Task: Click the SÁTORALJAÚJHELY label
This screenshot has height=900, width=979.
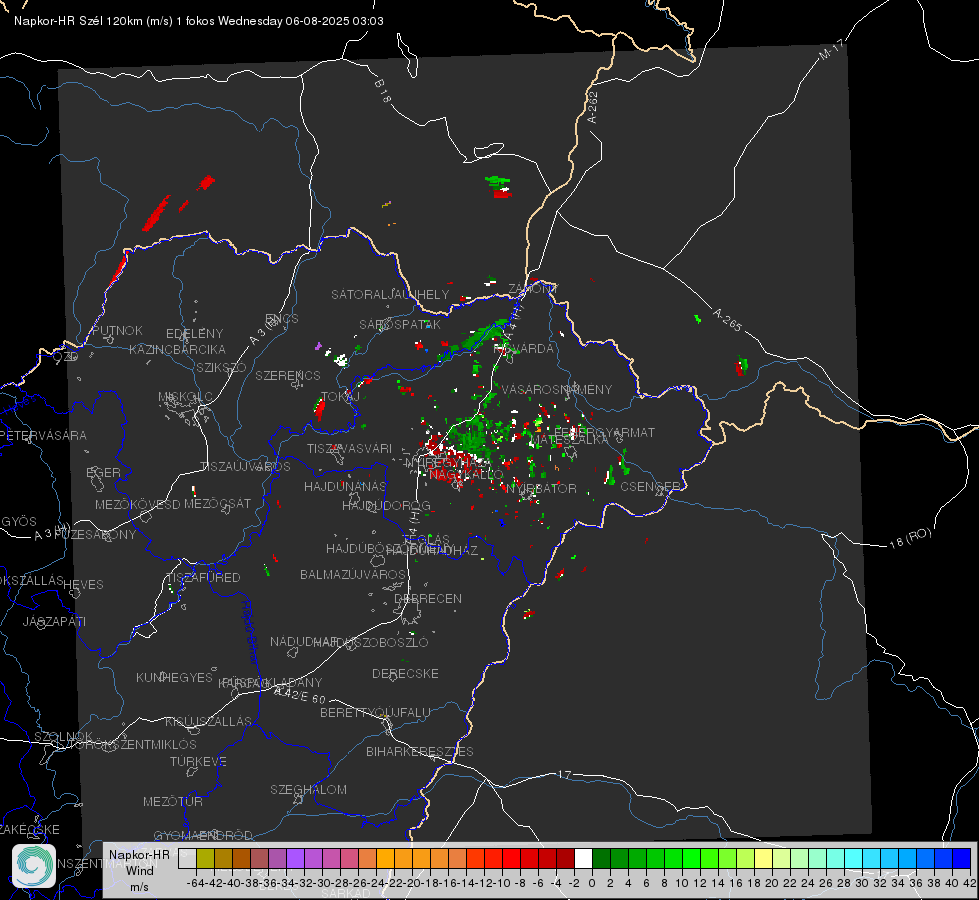Action: pos(390,294)
